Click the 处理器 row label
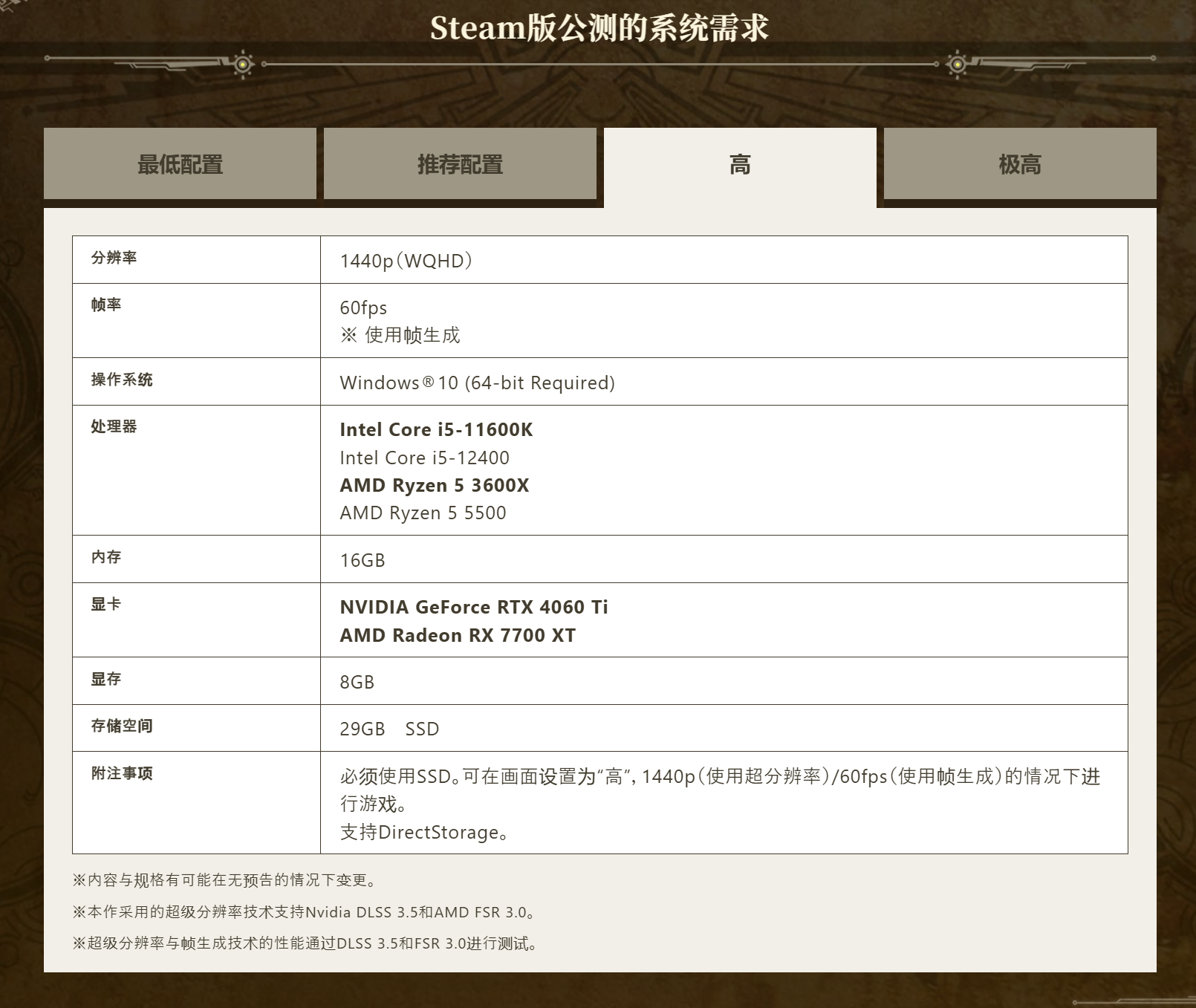1196x1008 pixels. coord(114,426)
